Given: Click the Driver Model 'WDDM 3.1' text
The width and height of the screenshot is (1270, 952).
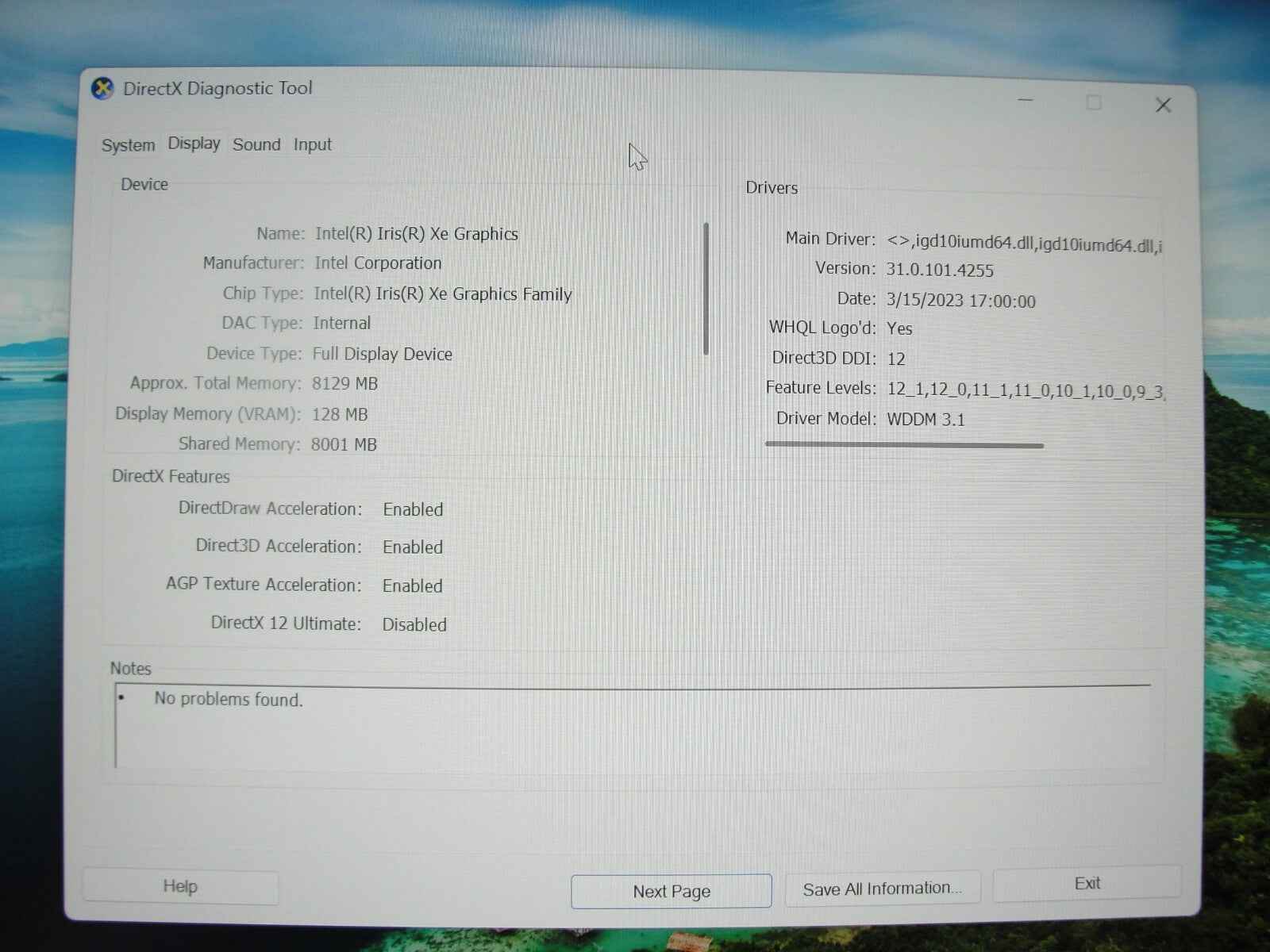Looking at the screenshot, I should click(x=926, y=418).
